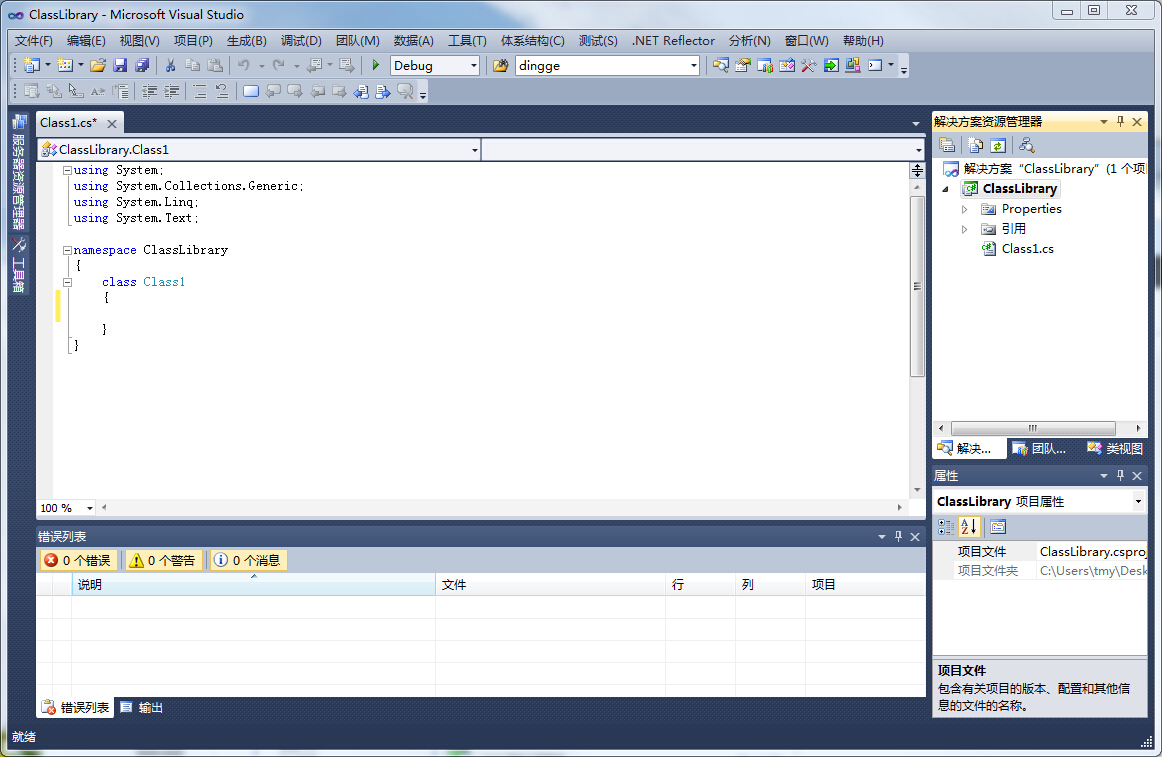Click the editor vertical scrollbar thumb
The width and height of the screenshot is (1162, 757).
[x=917, y=286]
